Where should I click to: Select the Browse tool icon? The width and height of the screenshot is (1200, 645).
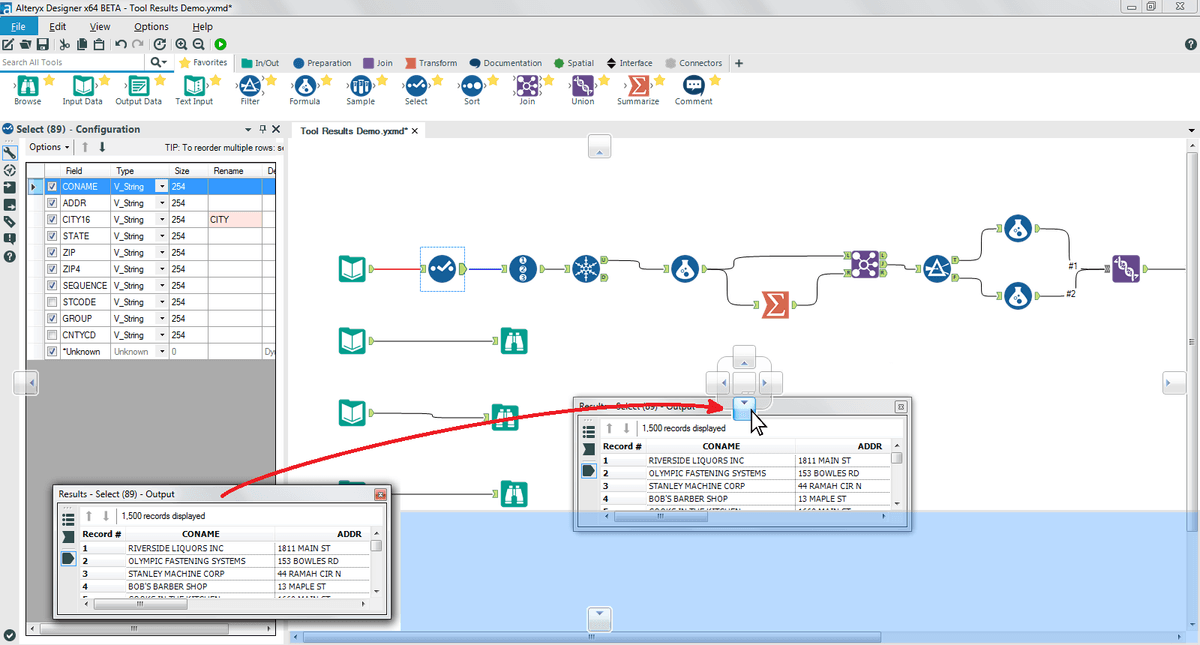(27, 87)
